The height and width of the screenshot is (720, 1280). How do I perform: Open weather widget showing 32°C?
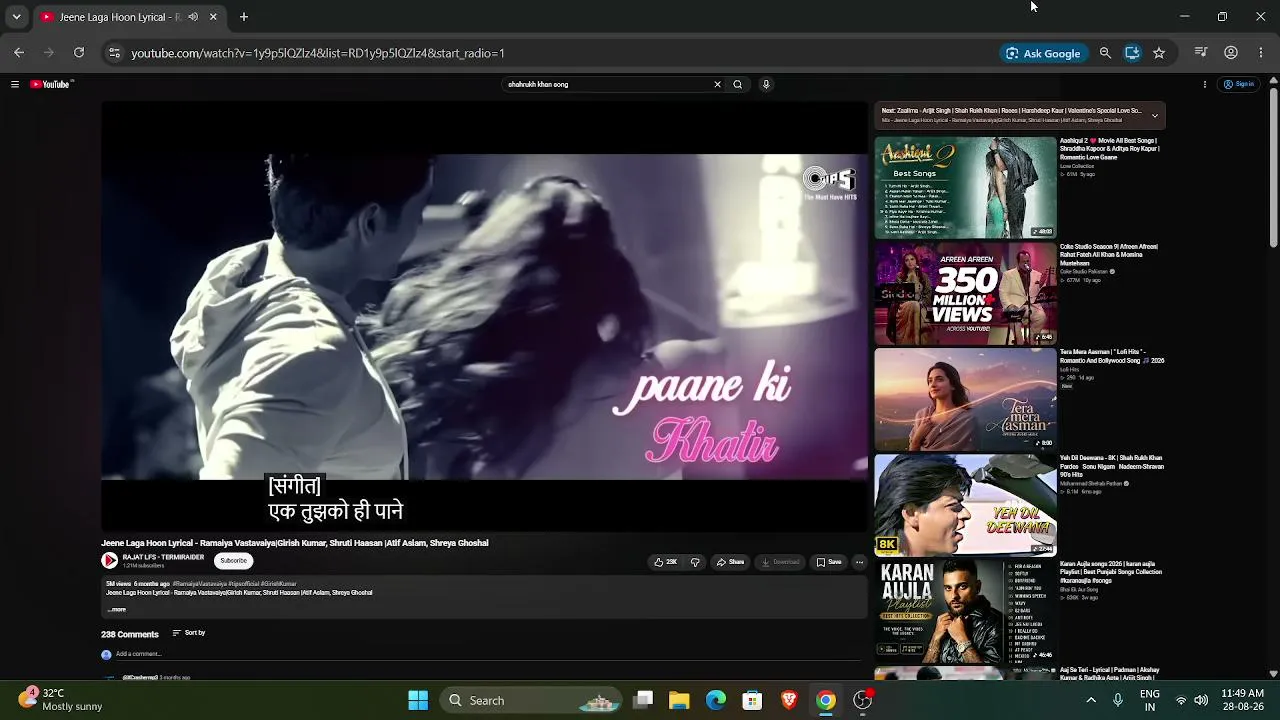tap(62, 699)
